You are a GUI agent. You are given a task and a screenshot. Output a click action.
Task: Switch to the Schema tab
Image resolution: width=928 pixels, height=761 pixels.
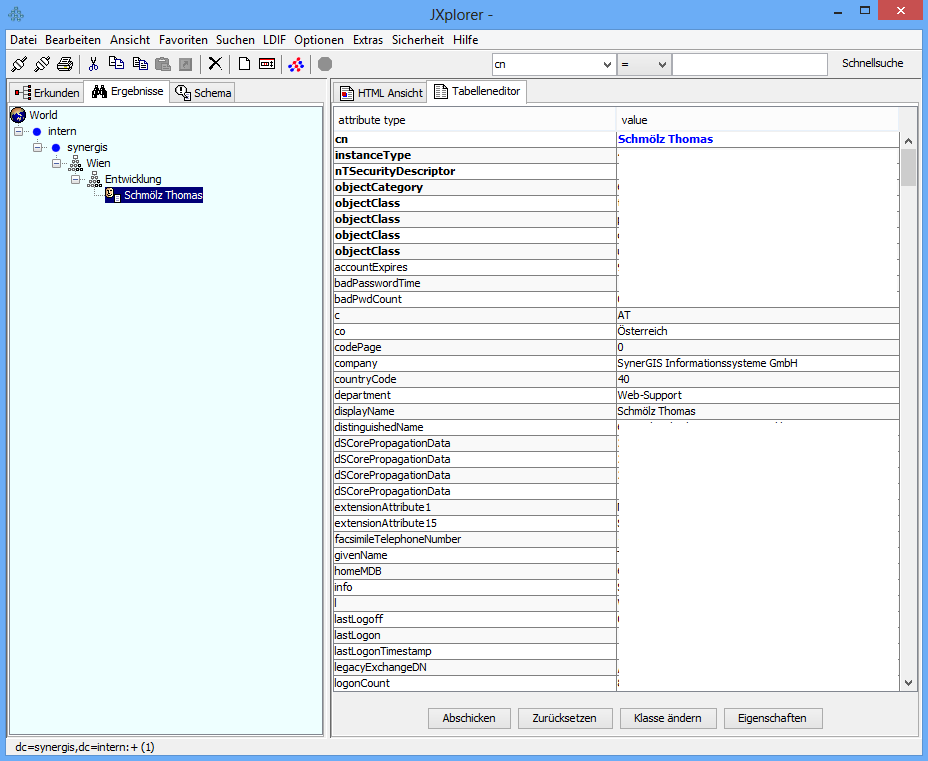click(204, 91)
